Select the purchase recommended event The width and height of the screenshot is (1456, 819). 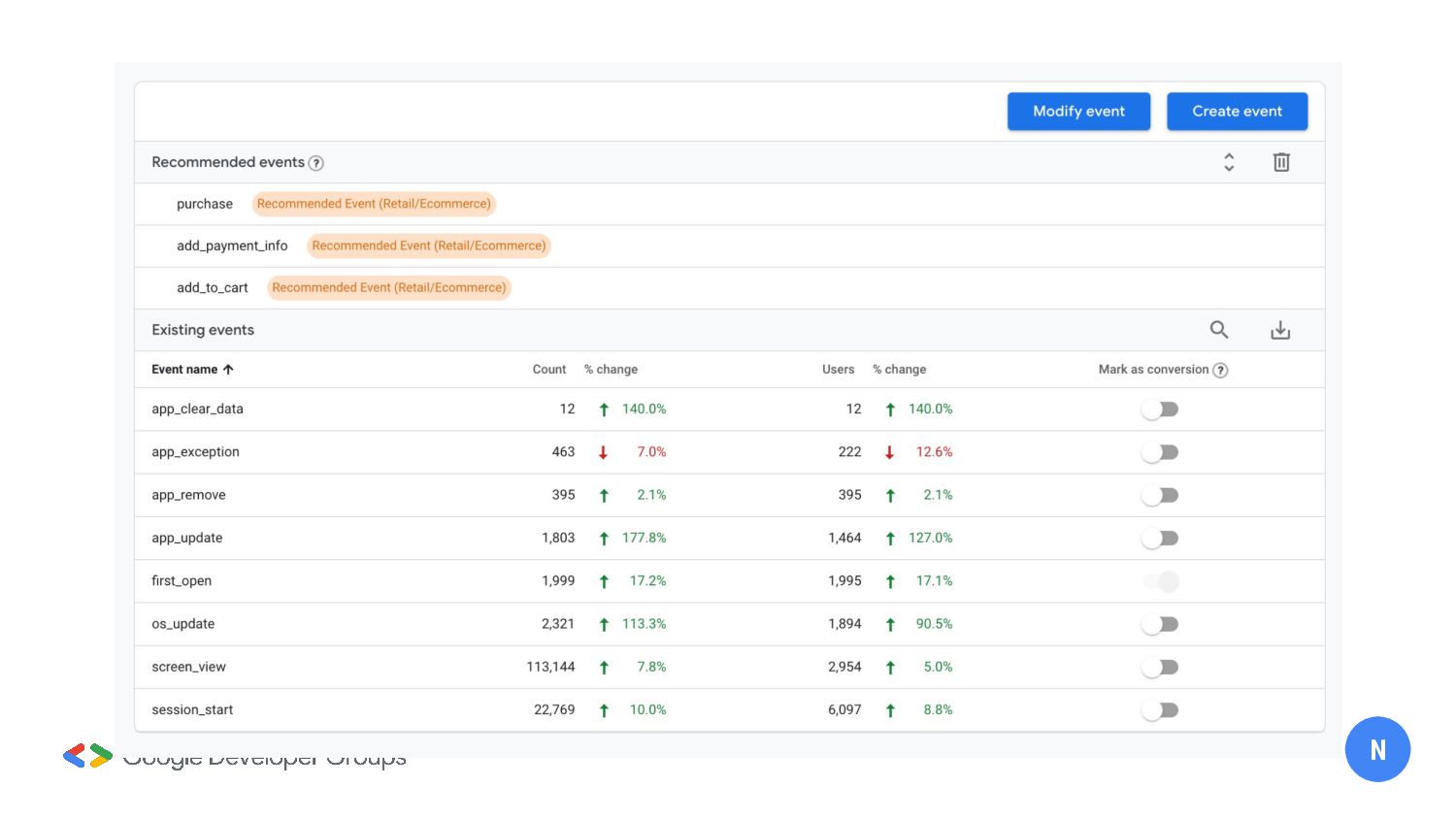click(205, 204)
